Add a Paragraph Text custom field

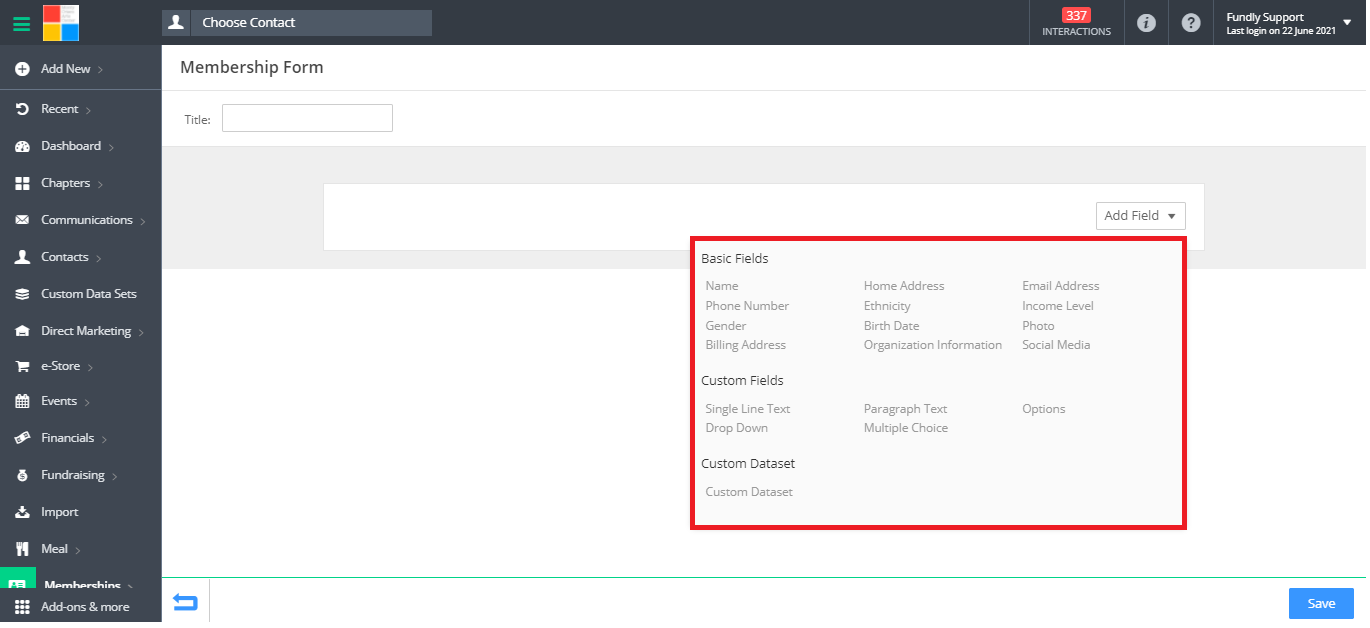[905, 409]
